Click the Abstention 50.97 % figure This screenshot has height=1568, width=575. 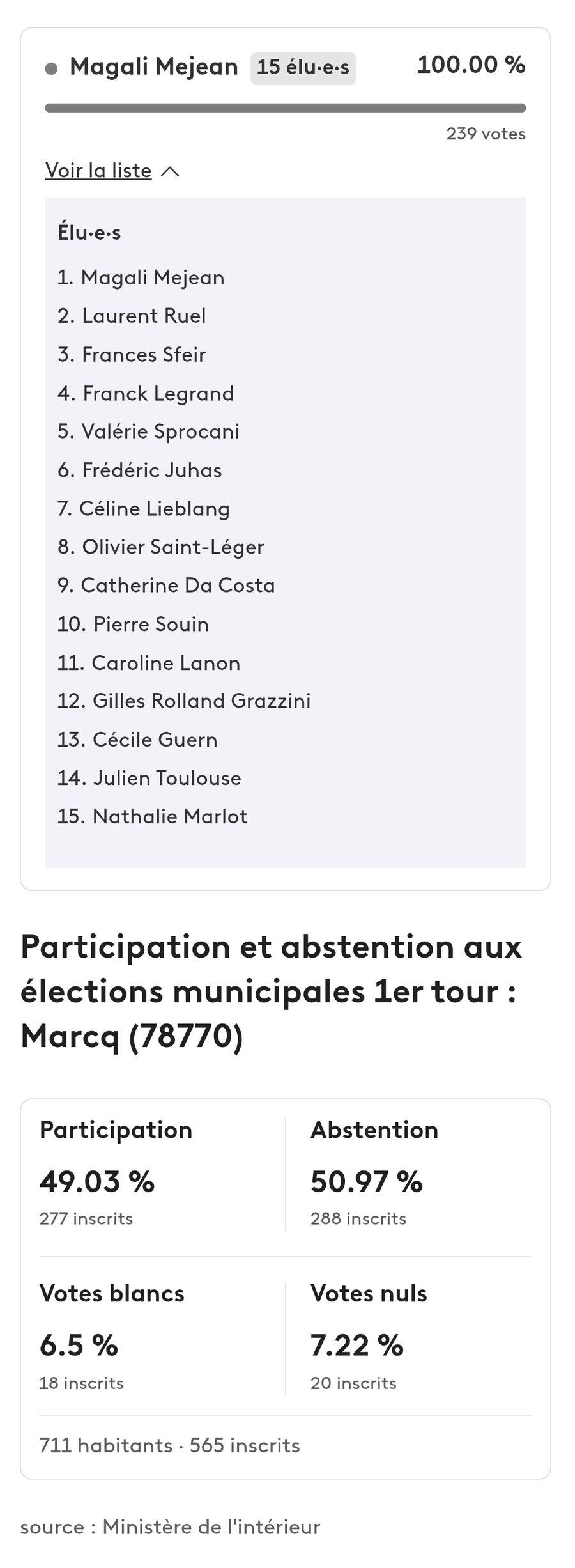coord(367,1181)
